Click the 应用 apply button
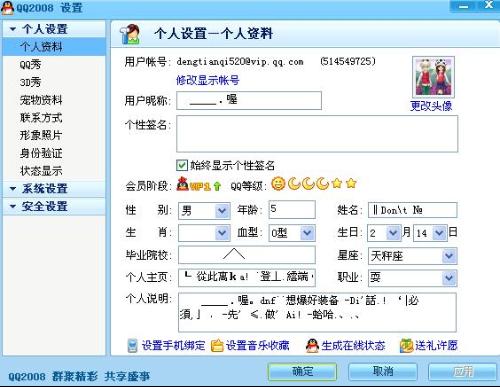The height and width of the screenshot is (387, 500). pos(463,372)
